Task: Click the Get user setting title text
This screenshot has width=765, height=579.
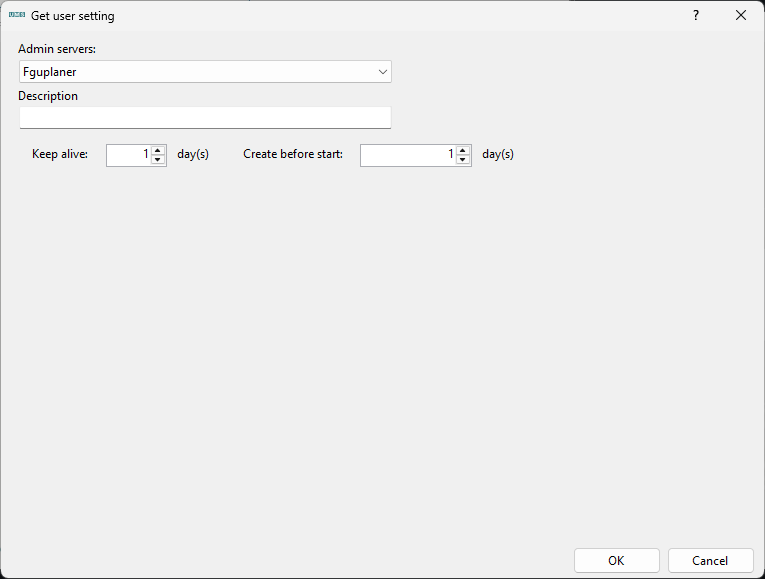Action: pyautogui.click(x=73, y=16)
